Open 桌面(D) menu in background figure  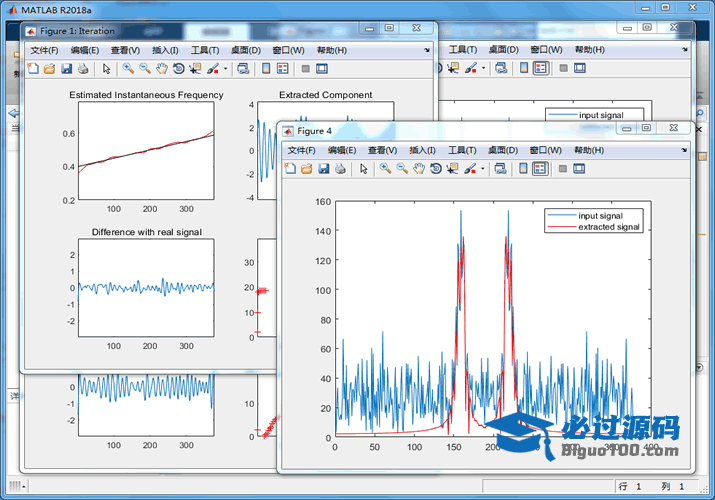[503, 49]
